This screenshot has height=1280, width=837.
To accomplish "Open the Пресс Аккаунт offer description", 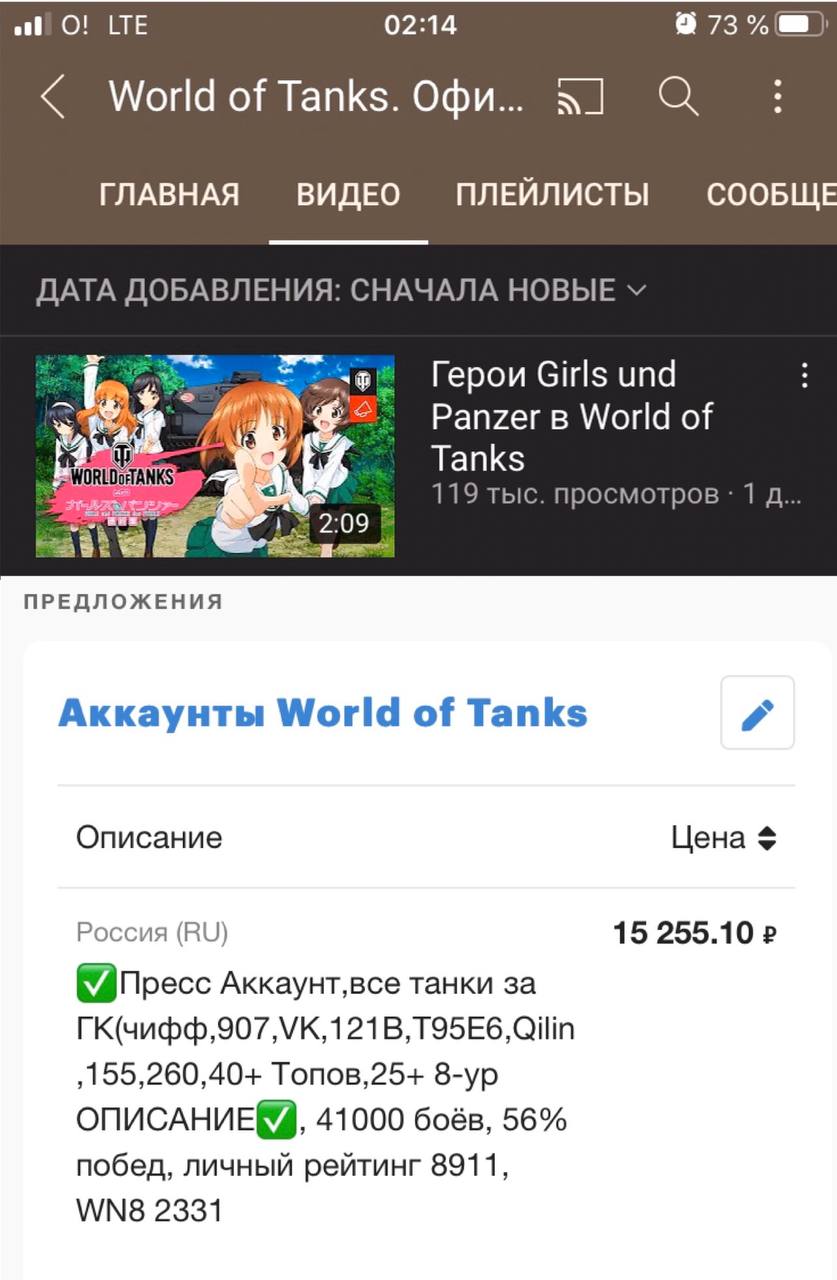I will pyautogui.click(x=326, y=1097).
